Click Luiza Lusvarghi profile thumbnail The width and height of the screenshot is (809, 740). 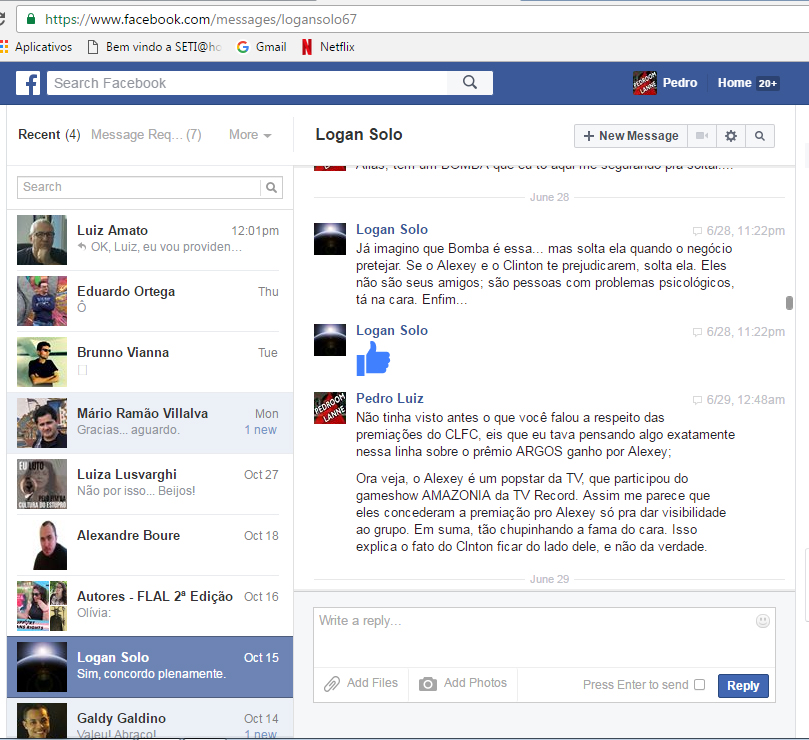point(42,484)
